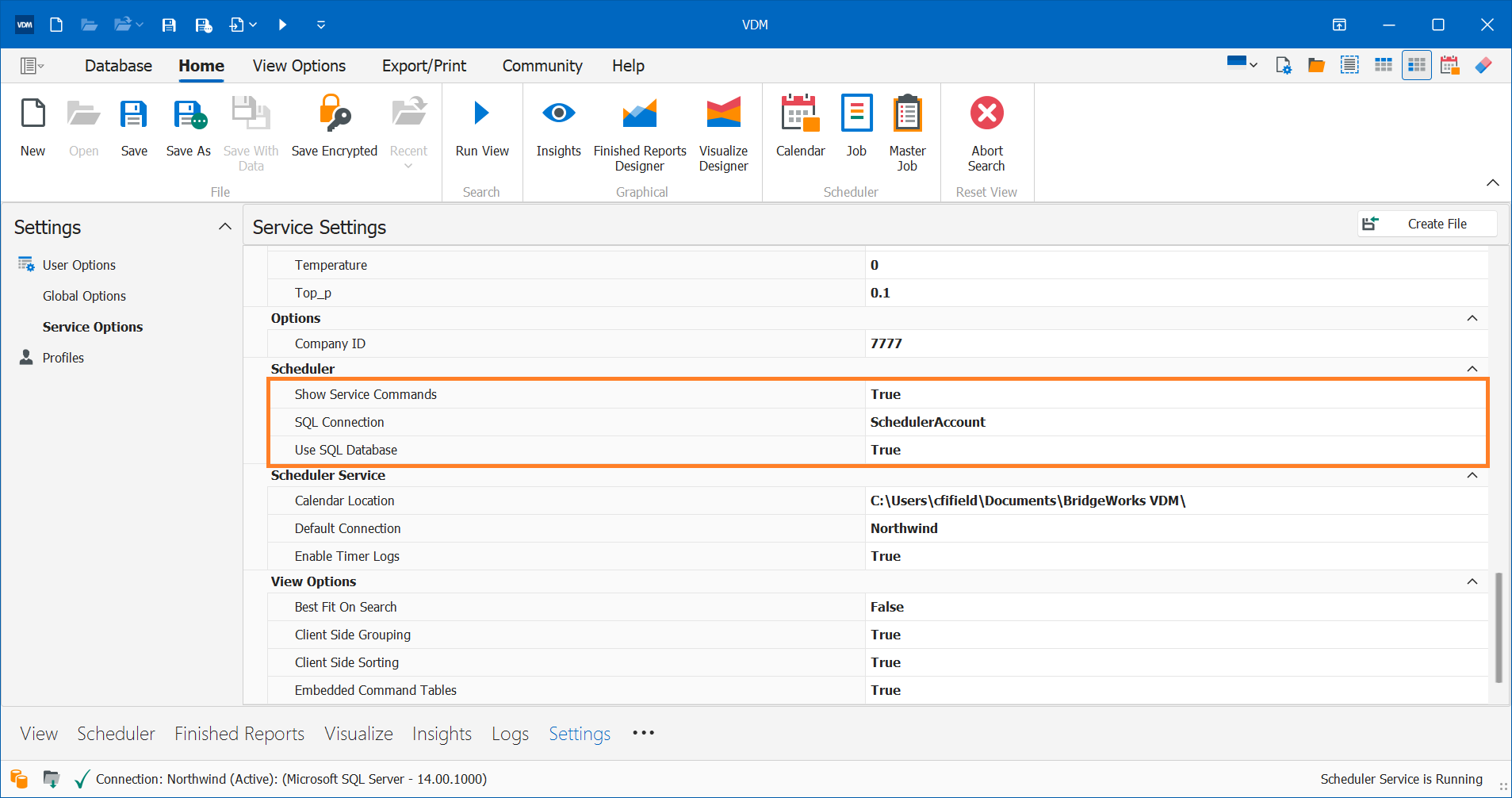Switch to the View Options ribbon tab

coord(299,66)
